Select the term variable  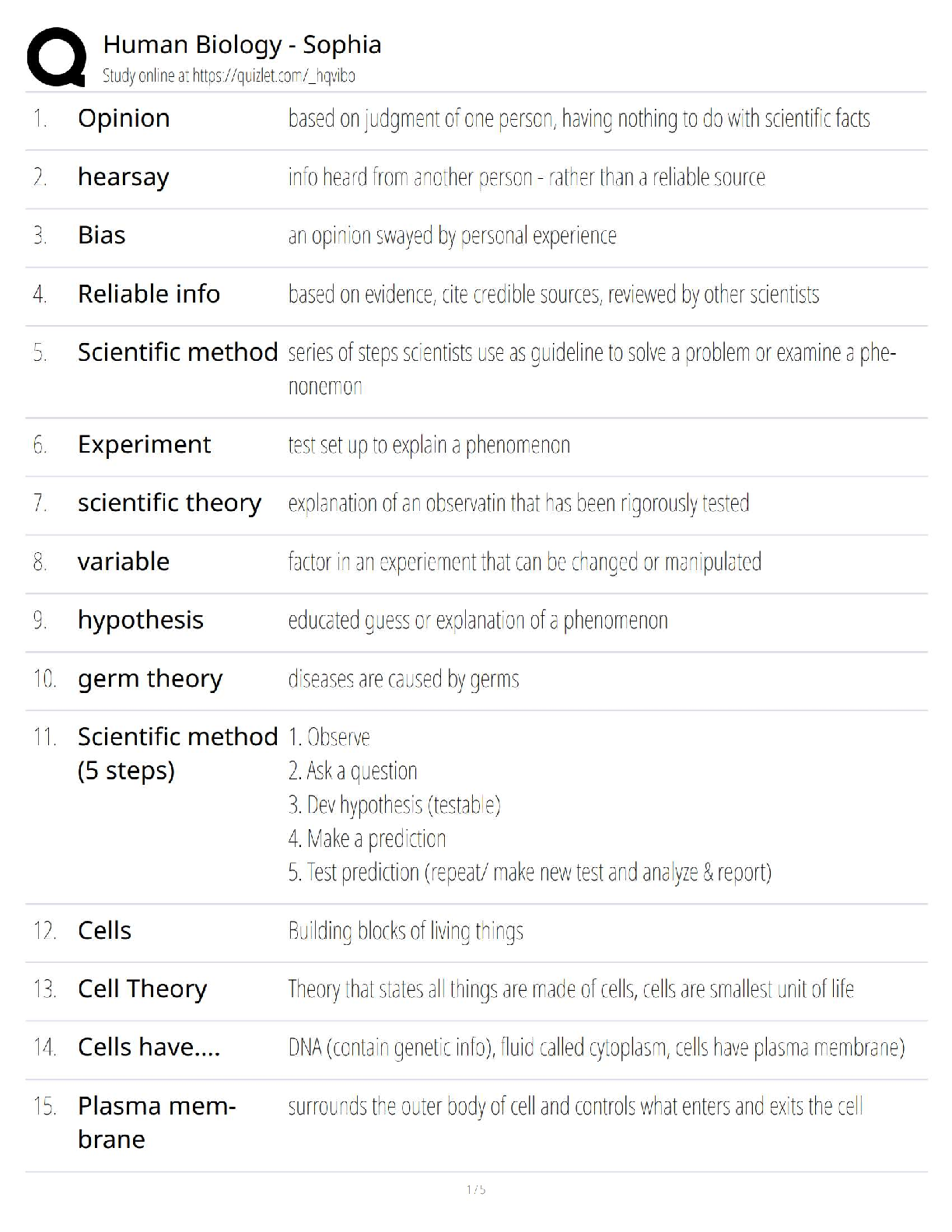123,562
